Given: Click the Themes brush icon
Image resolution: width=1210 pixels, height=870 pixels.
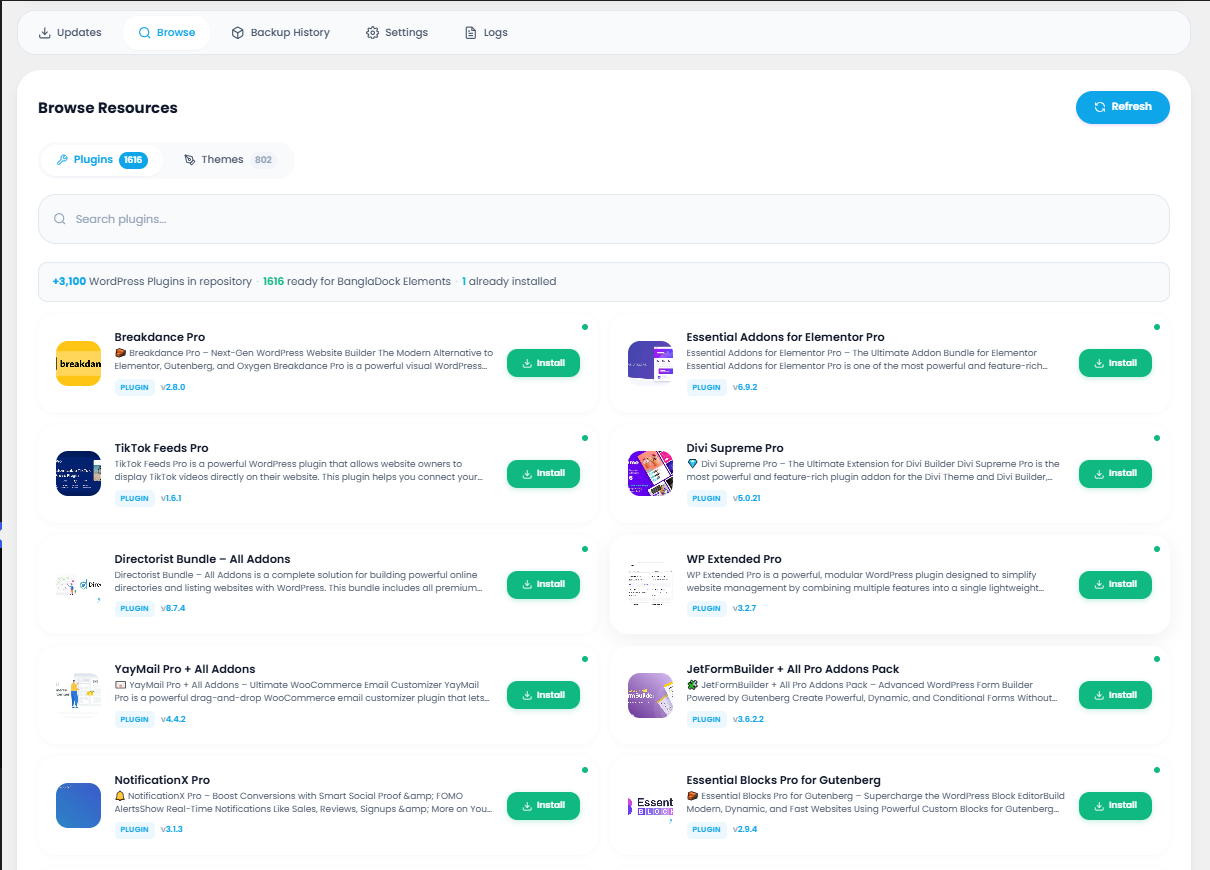Looking at the screenshot, I should 190,160.
